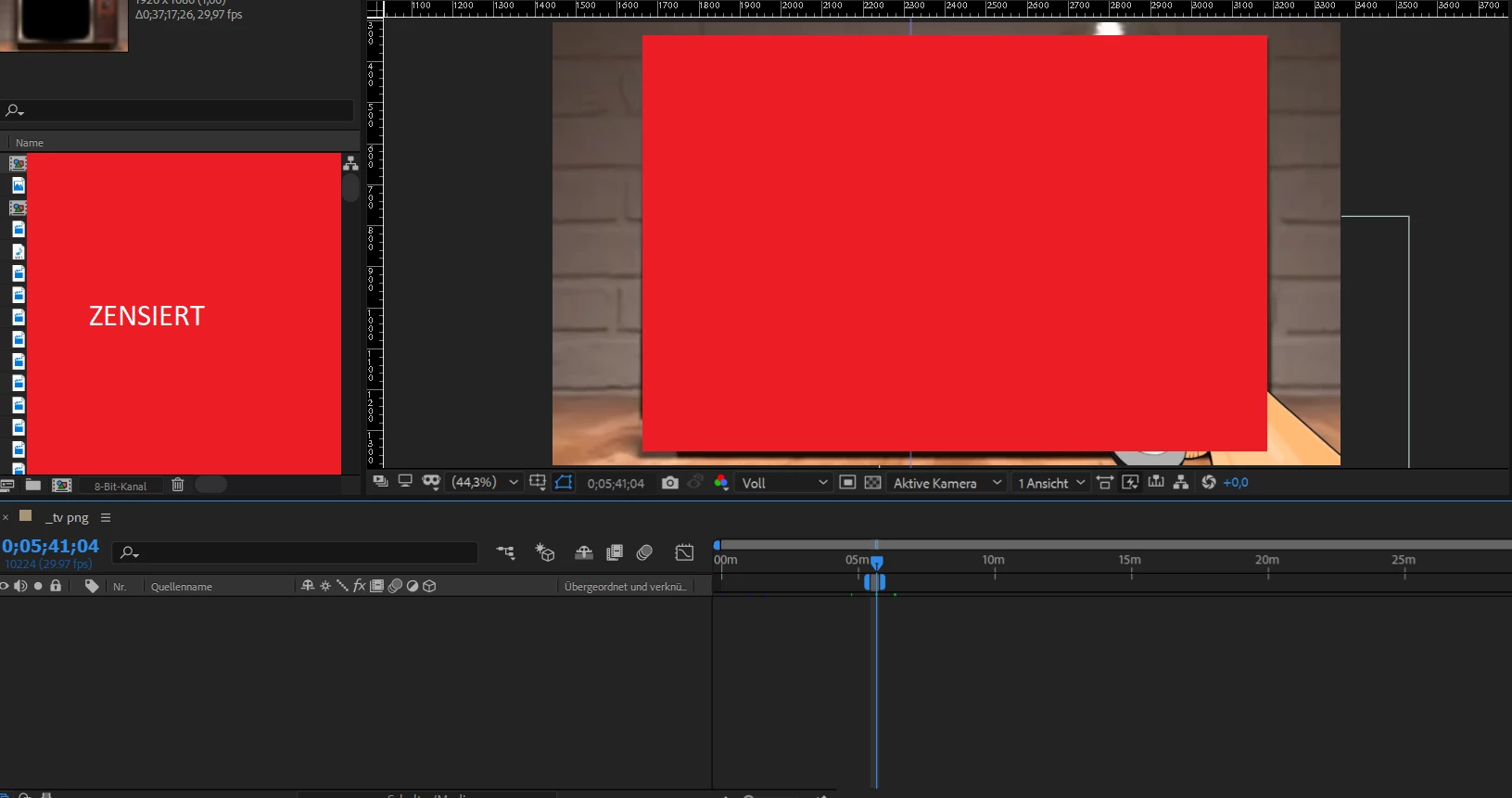Click the 8-Bit-Kanal color depth button

121,486
